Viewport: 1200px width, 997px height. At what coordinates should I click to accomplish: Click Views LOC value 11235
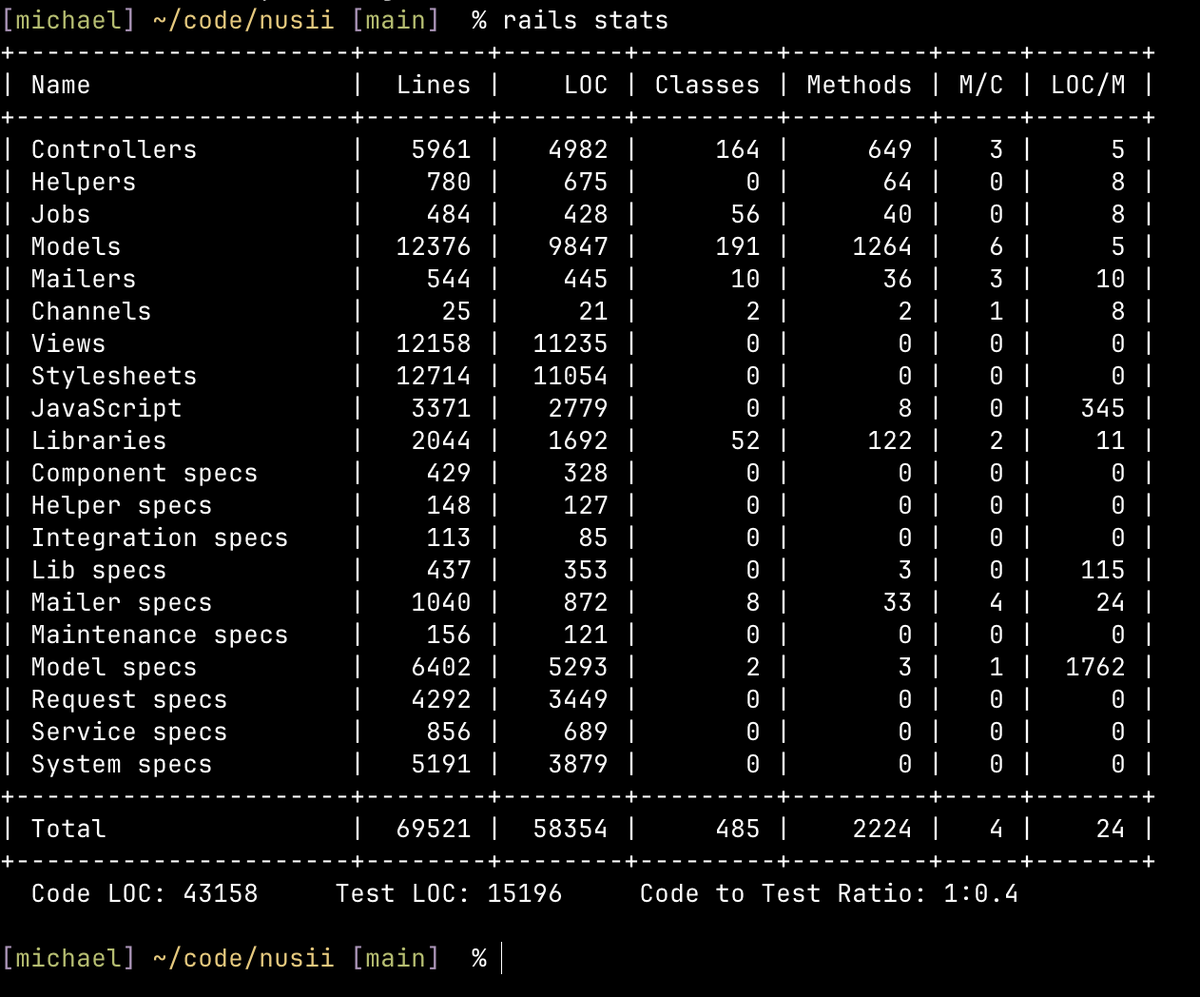(x=570, y=344)
